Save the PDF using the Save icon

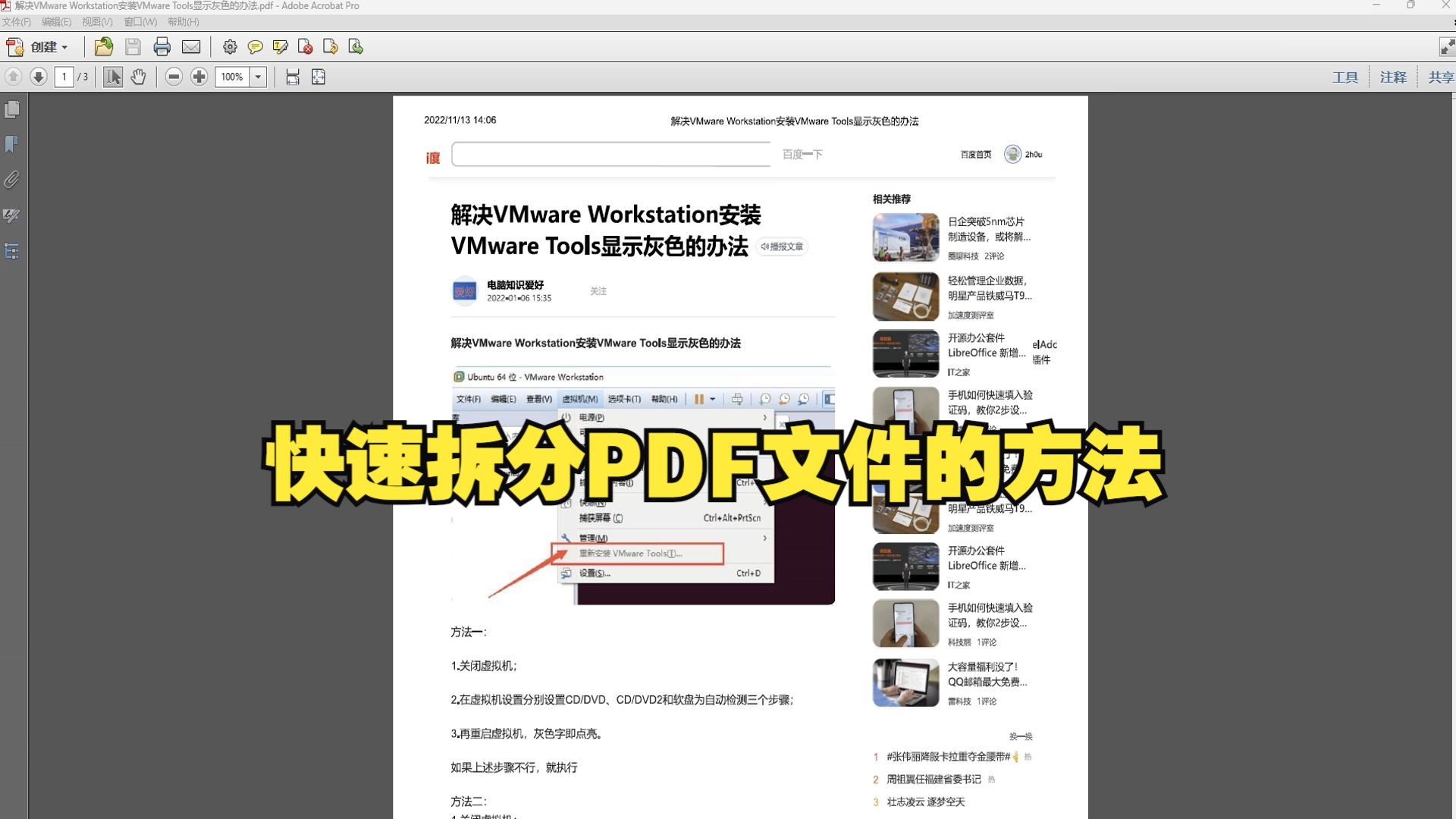(133, 46)
